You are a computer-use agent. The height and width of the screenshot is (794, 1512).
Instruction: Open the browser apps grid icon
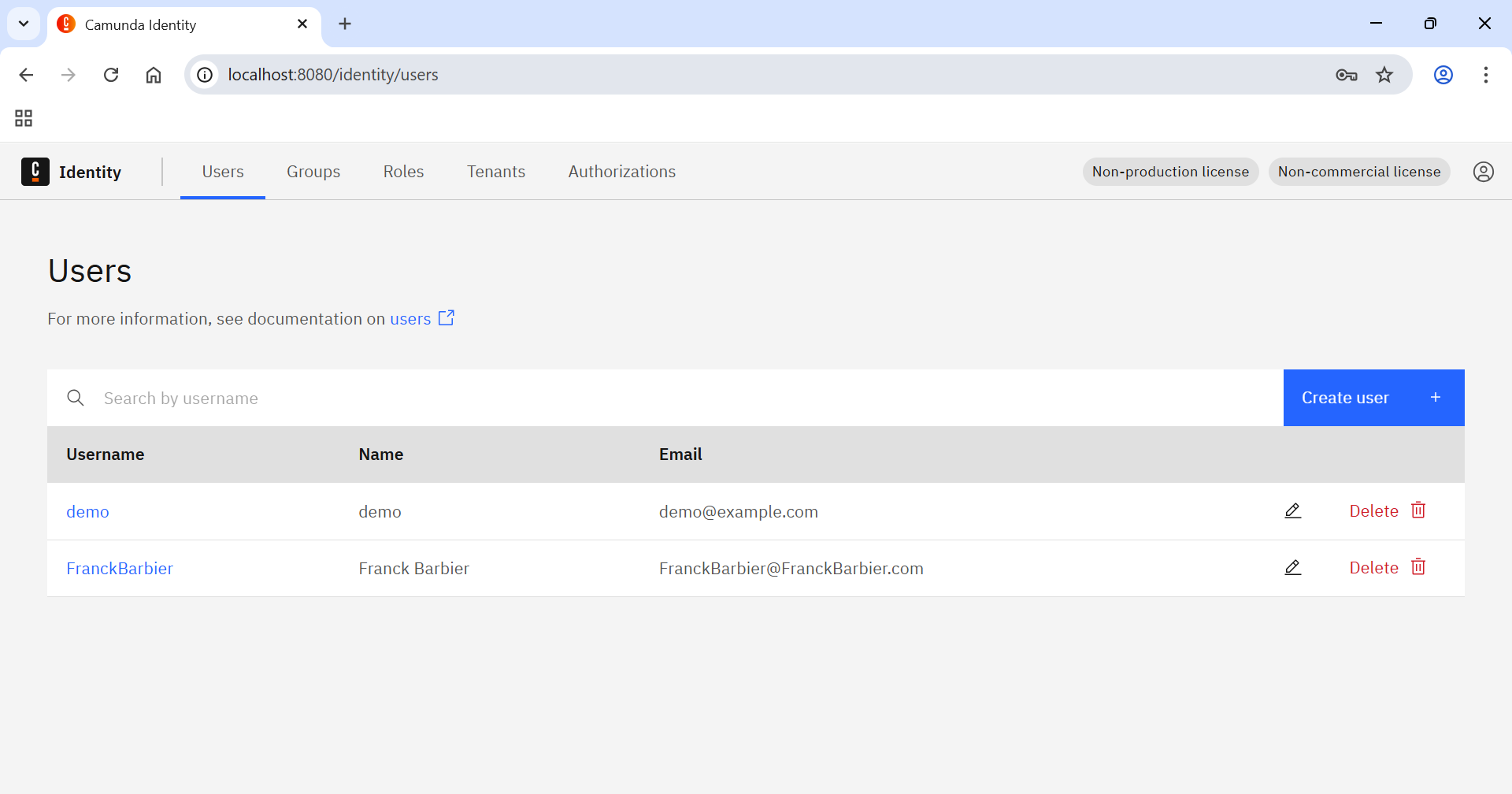(x=24, y=118)
